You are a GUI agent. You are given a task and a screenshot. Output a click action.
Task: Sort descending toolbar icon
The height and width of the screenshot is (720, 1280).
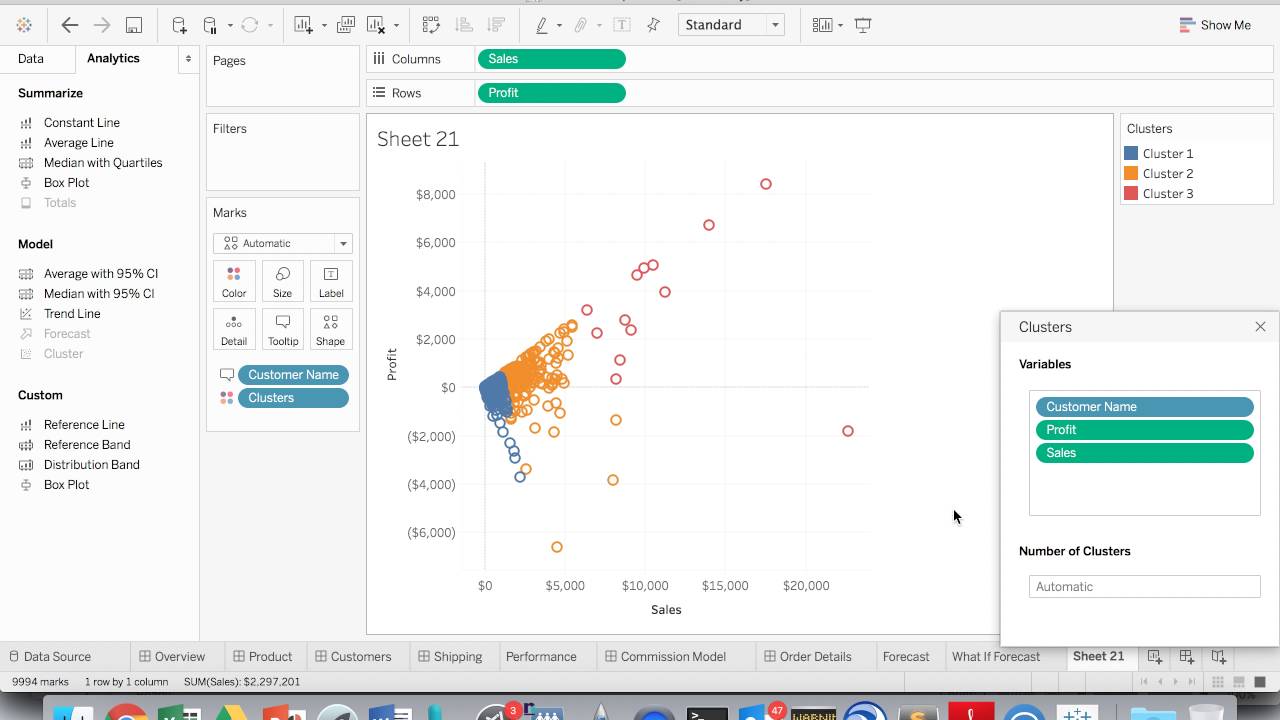point(494,25)
